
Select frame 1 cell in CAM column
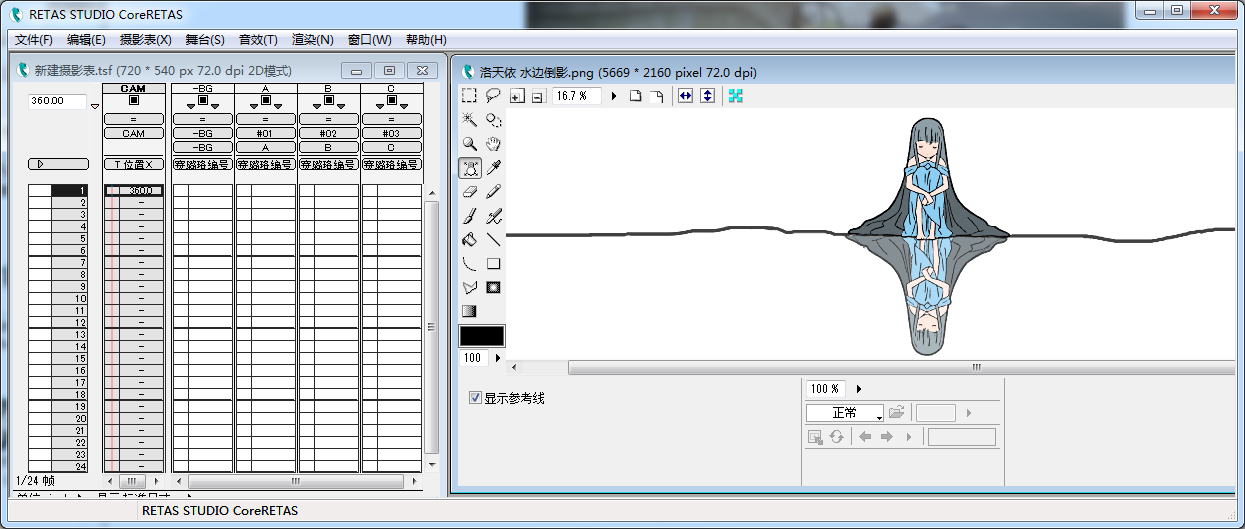[x=134, y=190]
